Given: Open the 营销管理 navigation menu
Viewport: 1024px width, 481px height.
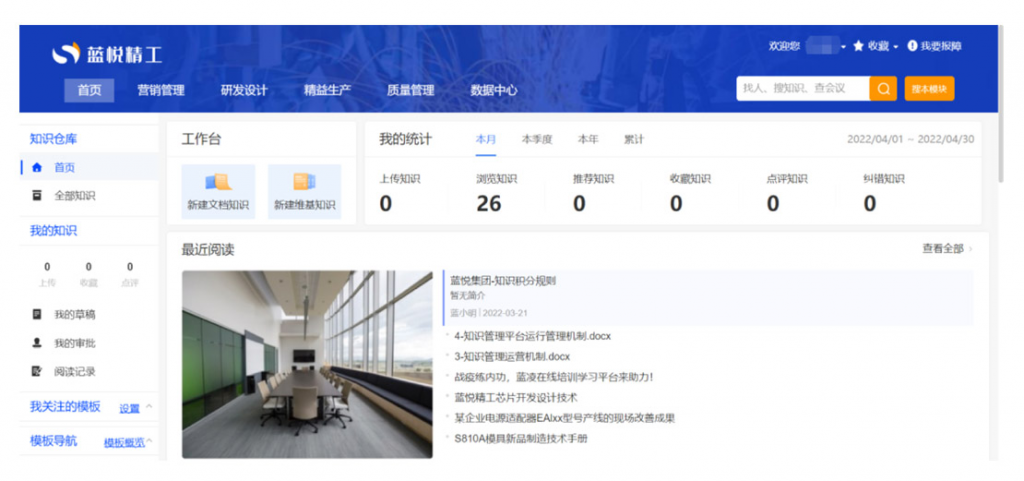Looking at the screenshot, I should click(161, 90).
